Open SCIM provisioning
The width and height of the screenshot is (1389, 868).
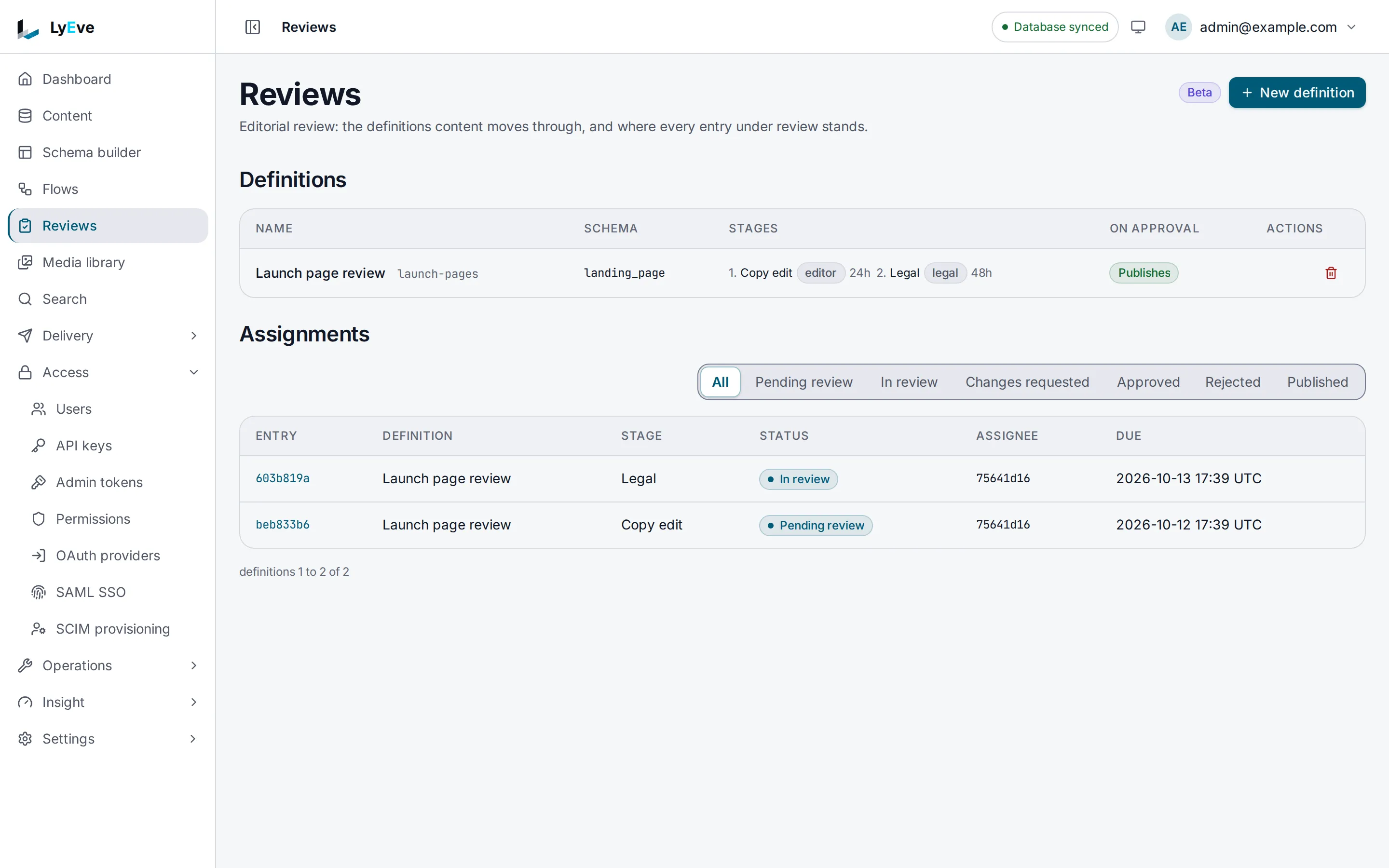pos(115,629)
